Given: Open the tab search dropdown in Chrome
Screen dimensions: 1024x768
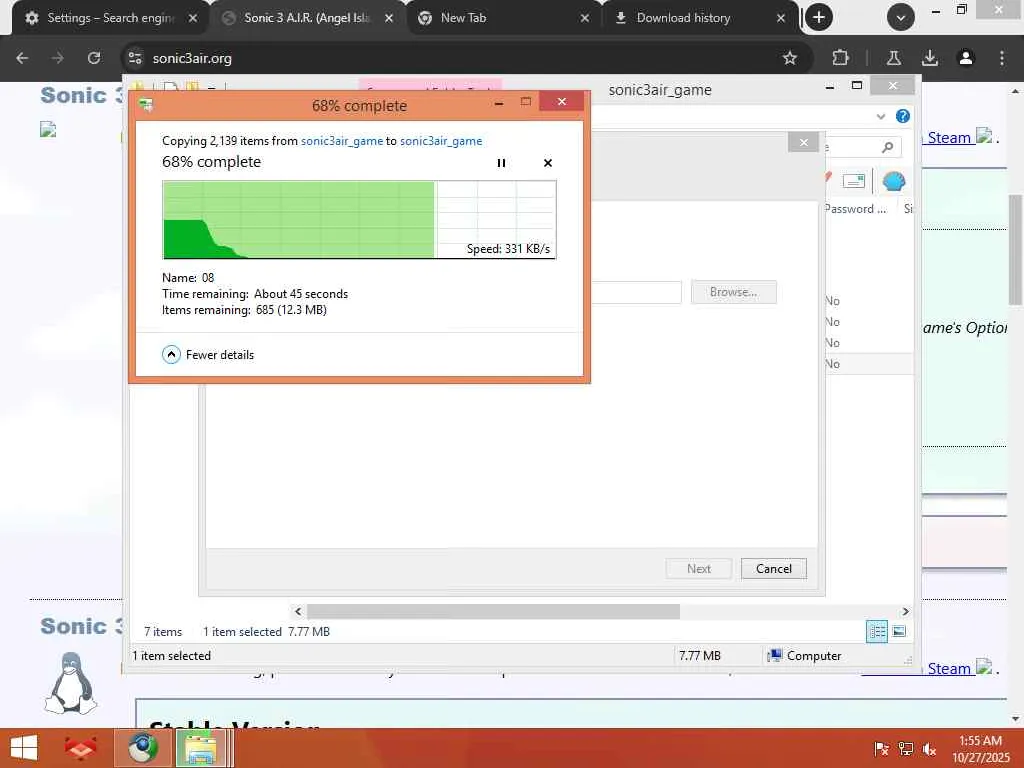Looking at the screenshot, I should [x=901, y=18].
